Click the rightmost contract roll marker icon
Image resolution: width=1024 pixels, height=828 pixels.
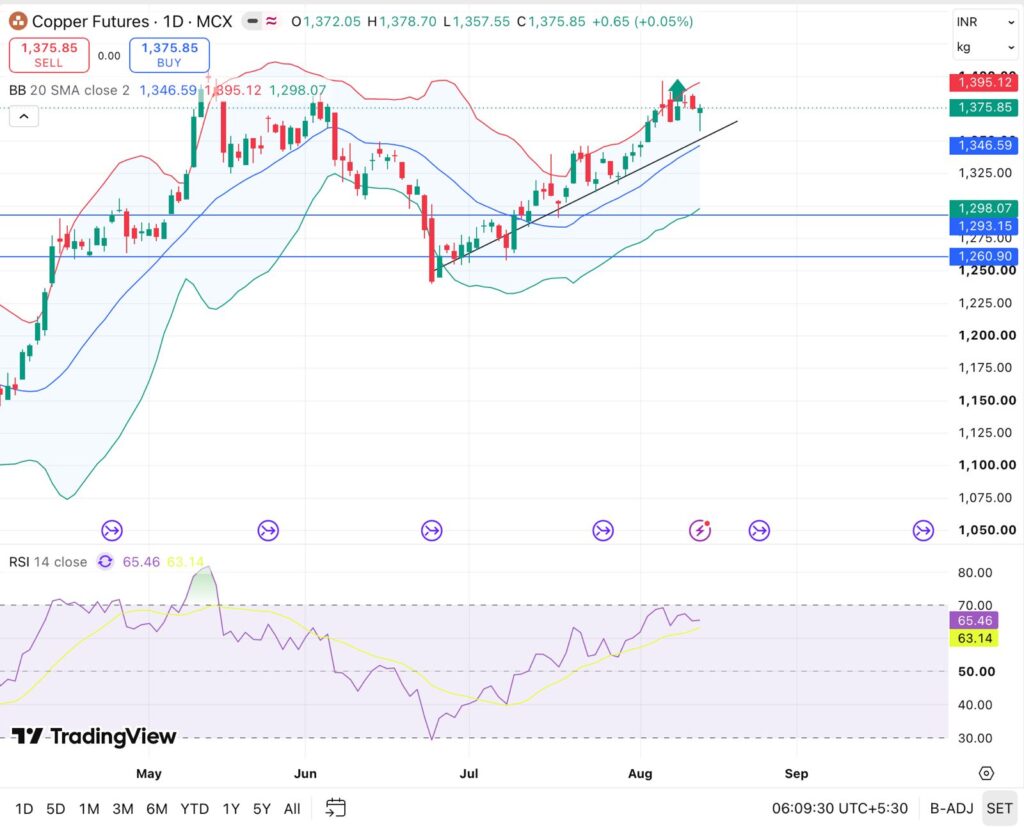coord(923,530)
